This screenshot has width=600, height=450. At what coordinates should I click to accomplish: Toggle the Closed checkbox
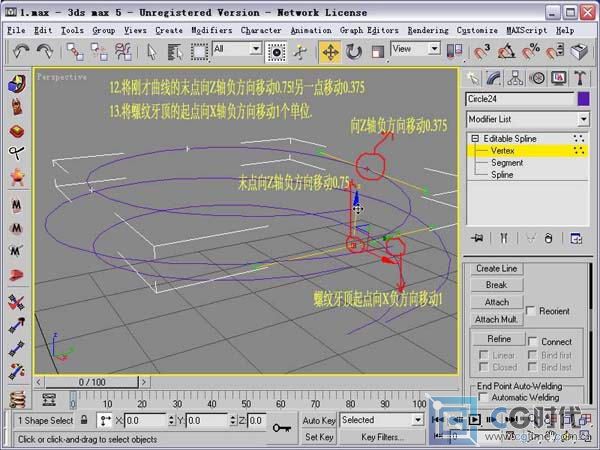(484, 367)
